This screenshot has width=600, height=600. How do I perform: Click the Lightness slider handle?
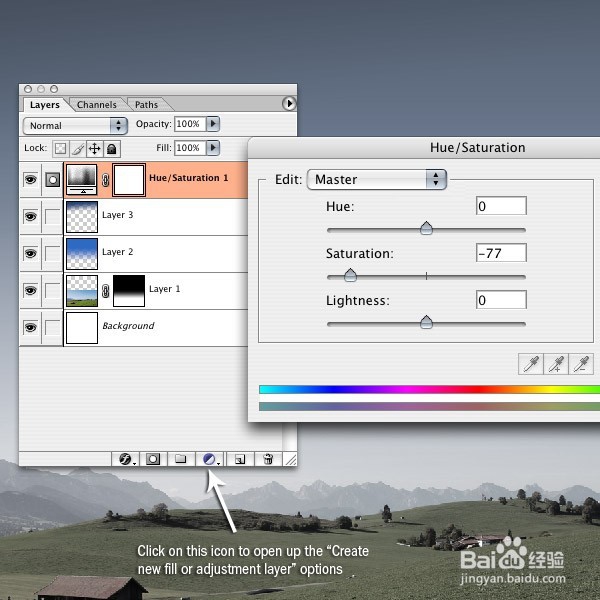tap(426, 322)
